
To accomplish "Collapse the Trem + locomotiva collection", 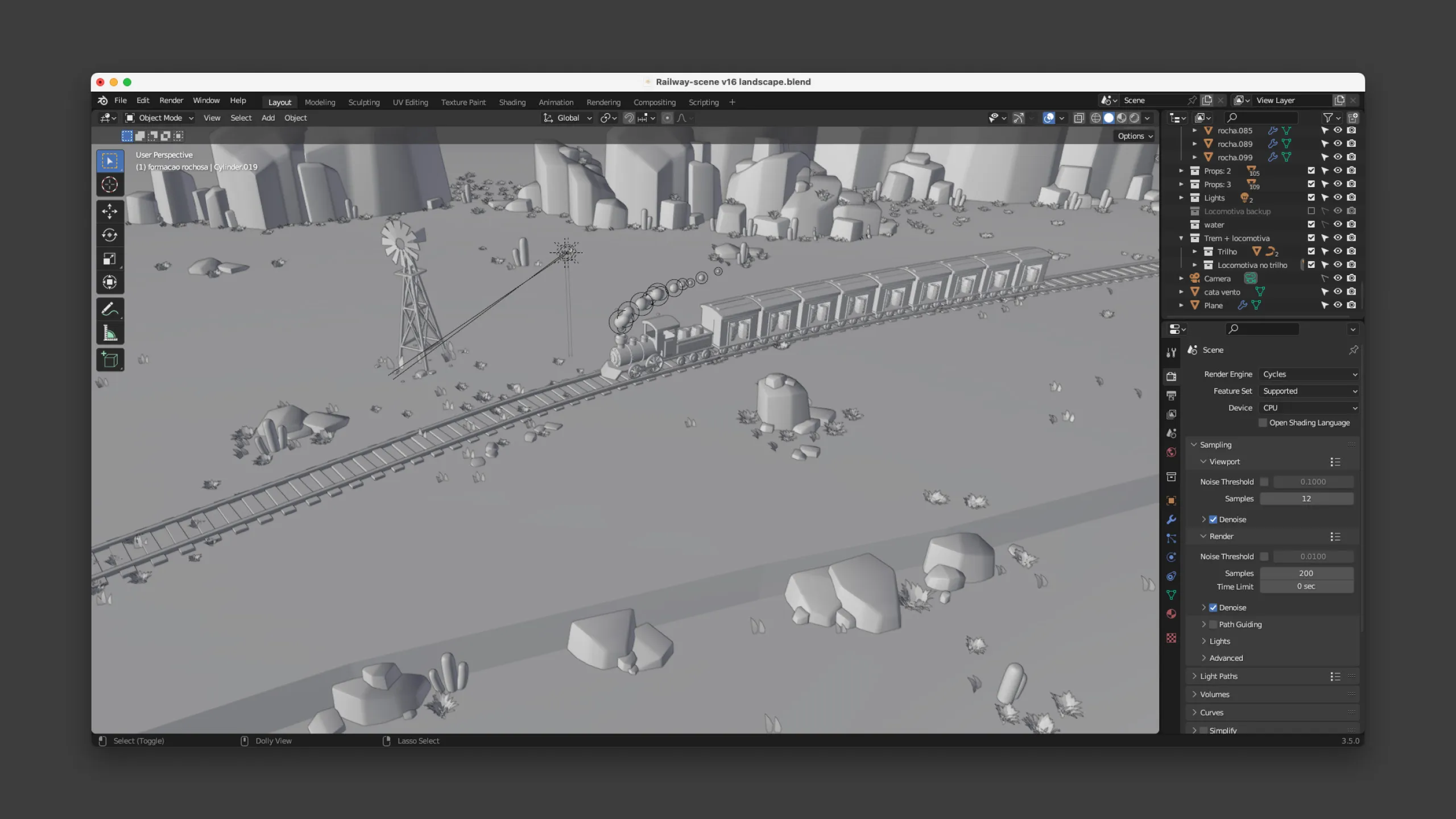I will [x=1181, y=238].
